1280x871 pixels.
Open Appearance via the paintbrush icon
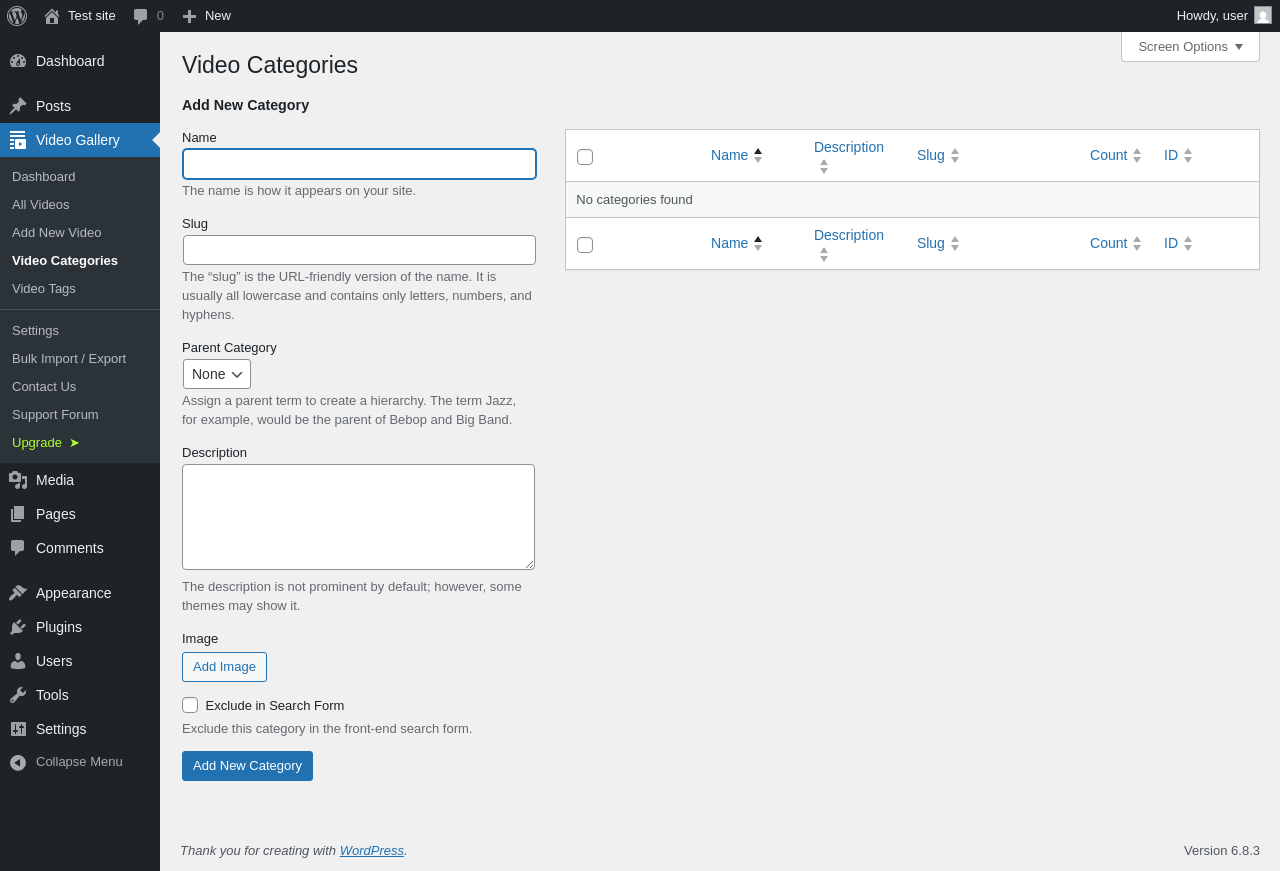[x=18, y=593]
